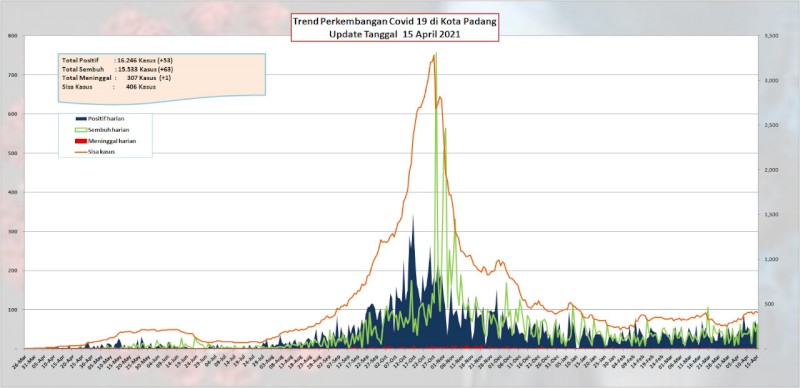Click the 800 label on the left axis

point(12,36)
